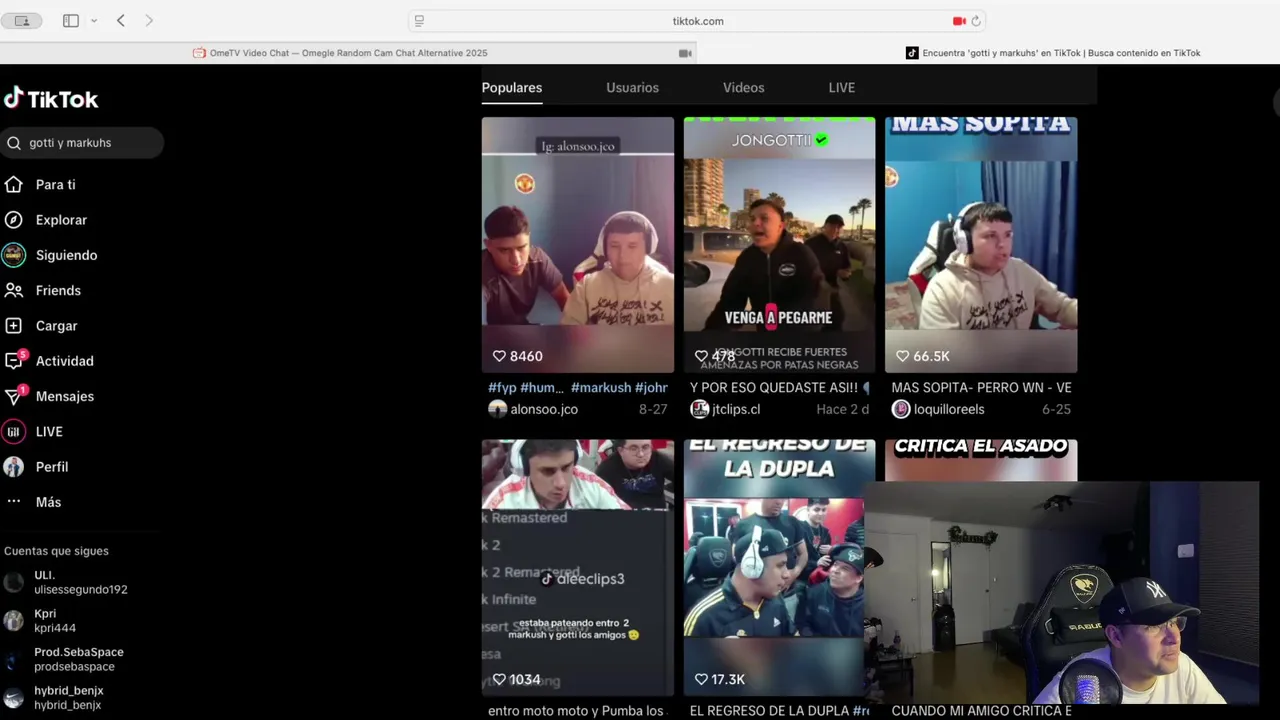Click the tiktok.com address bar
Viewport: 1280px width, 720px height.
point(698,21)
